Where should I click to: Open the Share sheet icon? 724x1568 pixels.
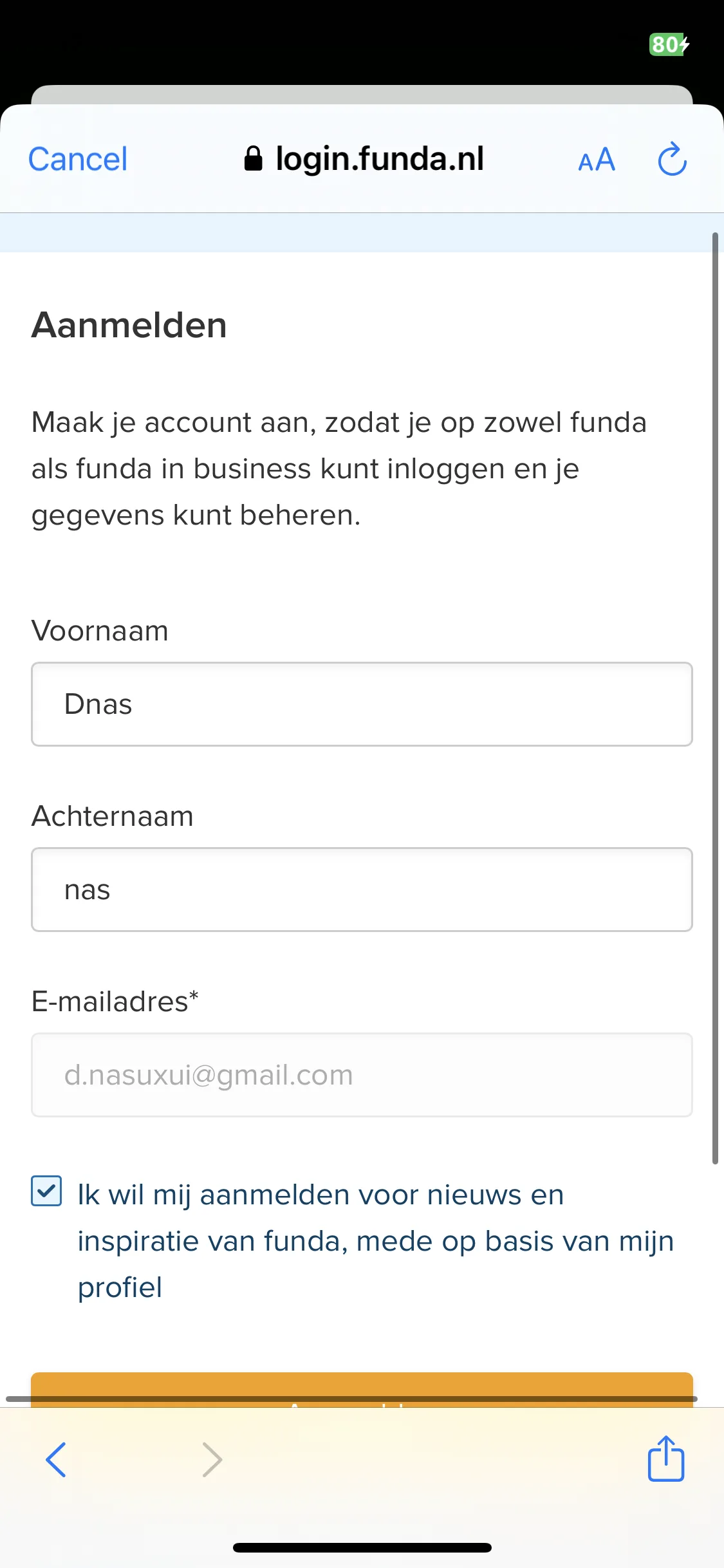[666, 1458]
